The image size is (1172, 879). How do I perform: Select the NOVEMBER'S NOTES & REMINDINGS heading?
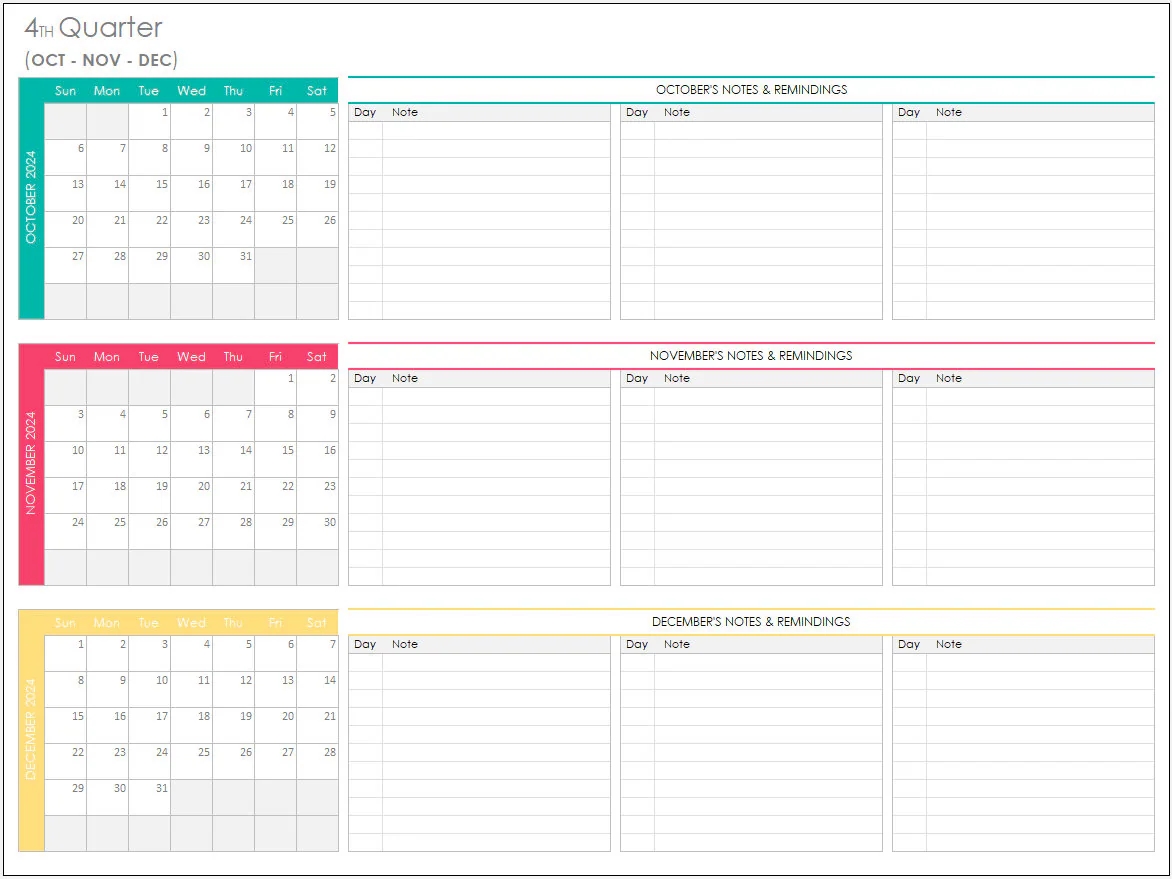(x=751, y=356)
